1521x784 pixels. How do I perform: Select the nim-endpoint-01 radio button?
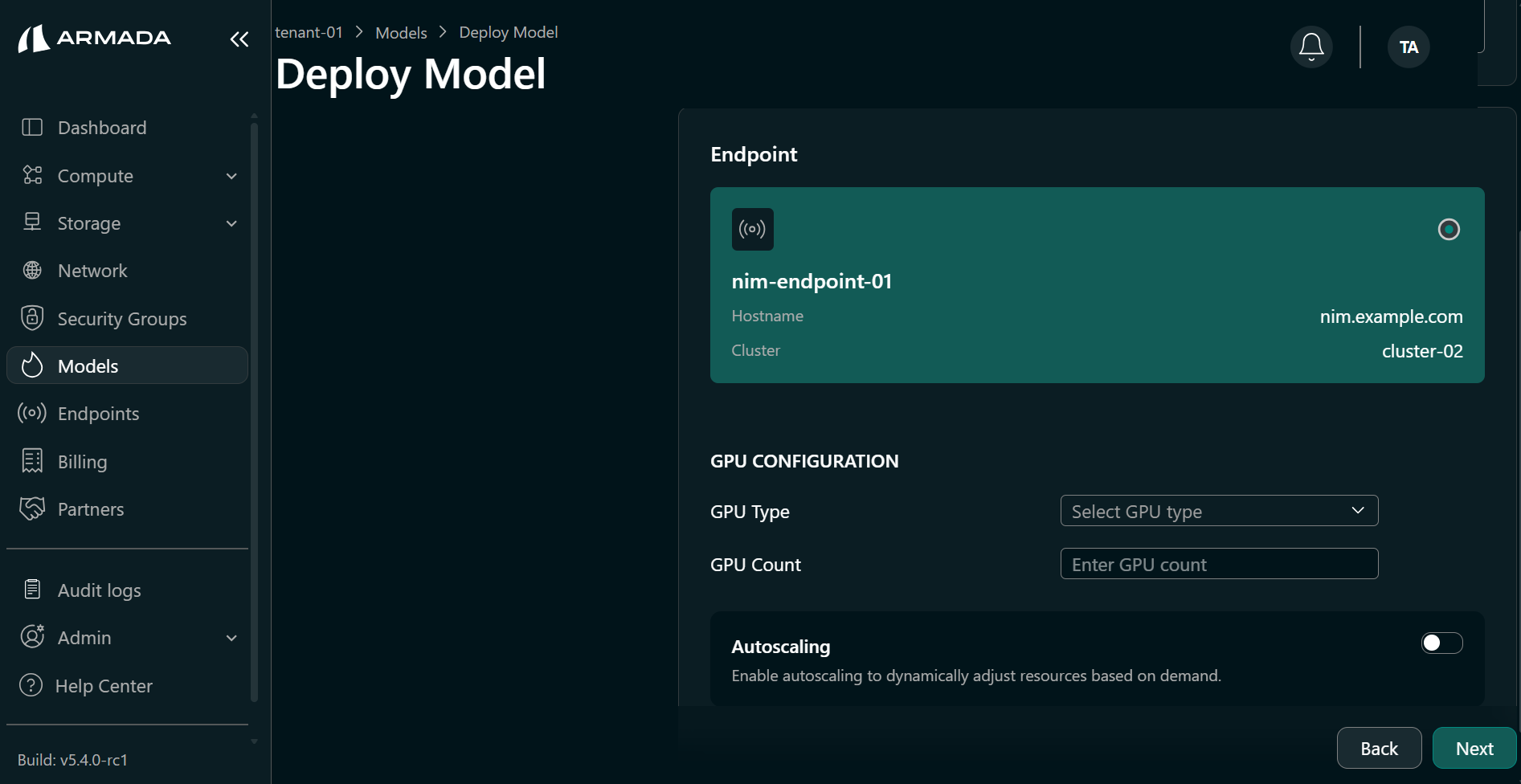[x=1449, y=230]
